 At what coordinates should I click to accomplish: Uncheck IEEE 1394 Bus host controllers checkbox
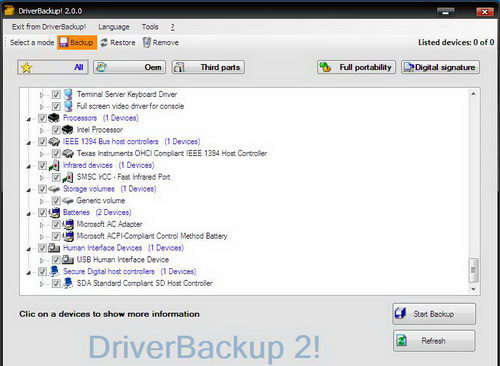click(42, 142)
